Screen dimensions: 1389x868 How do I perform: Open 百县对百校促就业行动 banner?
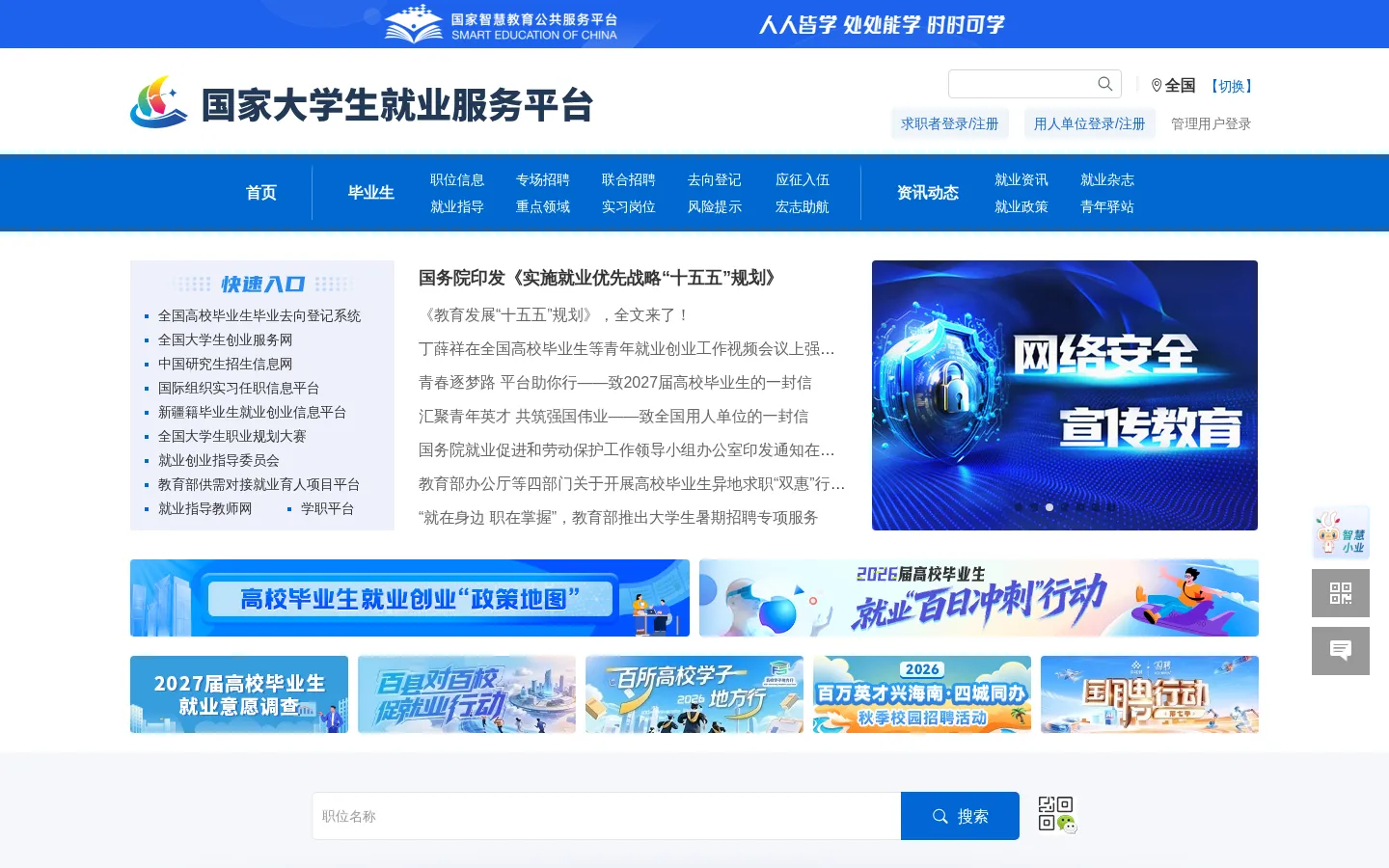click(467, 694)
